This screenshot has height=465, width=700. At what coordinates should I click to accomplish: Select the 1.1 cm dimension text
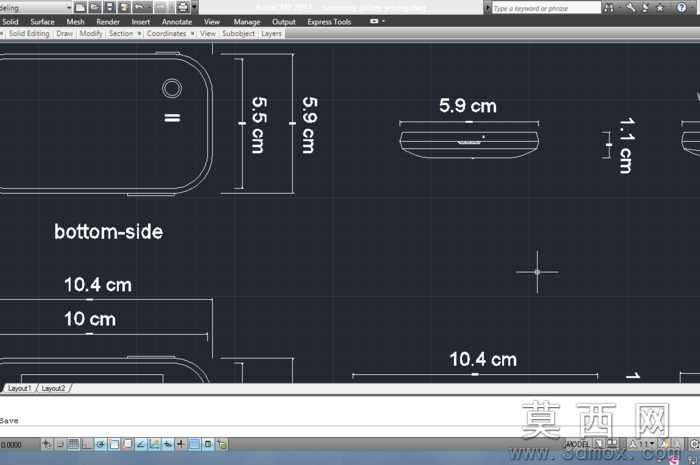tap(626, 145)
